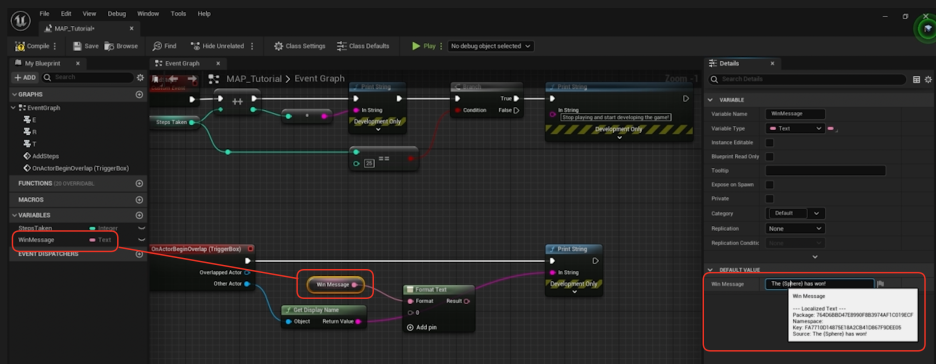Select the StepsTaken variable
The width and height of the screenshot is (936, 364).
35,228
